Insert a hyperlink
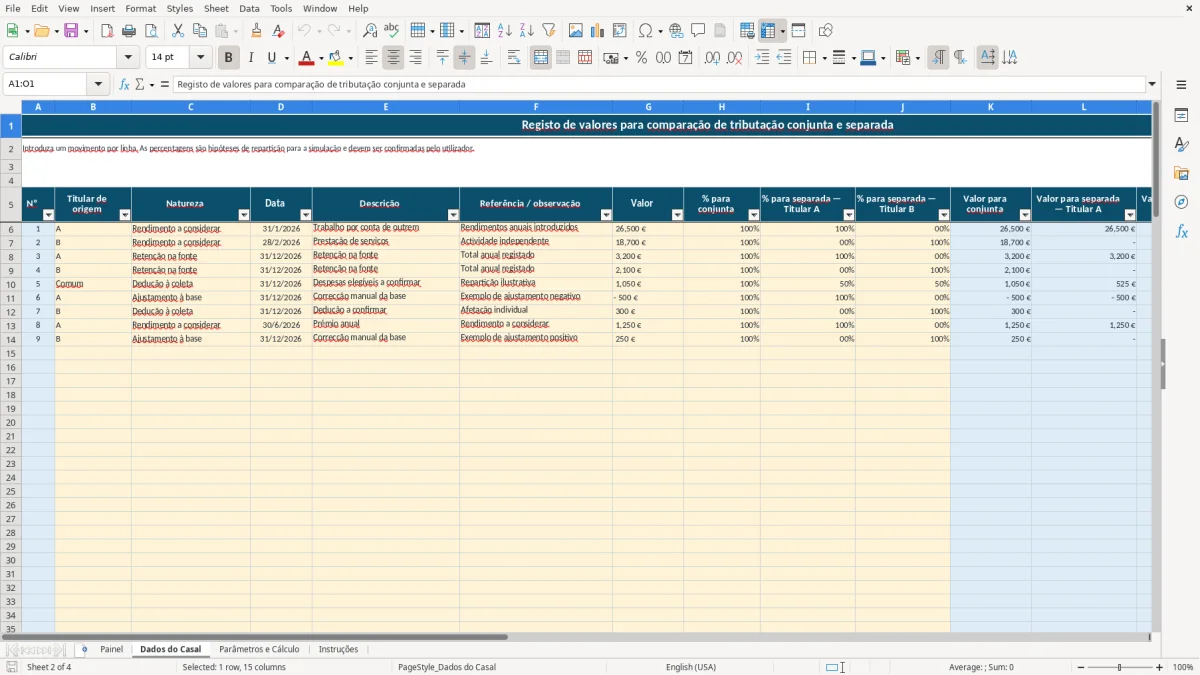The height and width of the screenshot is (675, 1200). [x=676, y=31]
